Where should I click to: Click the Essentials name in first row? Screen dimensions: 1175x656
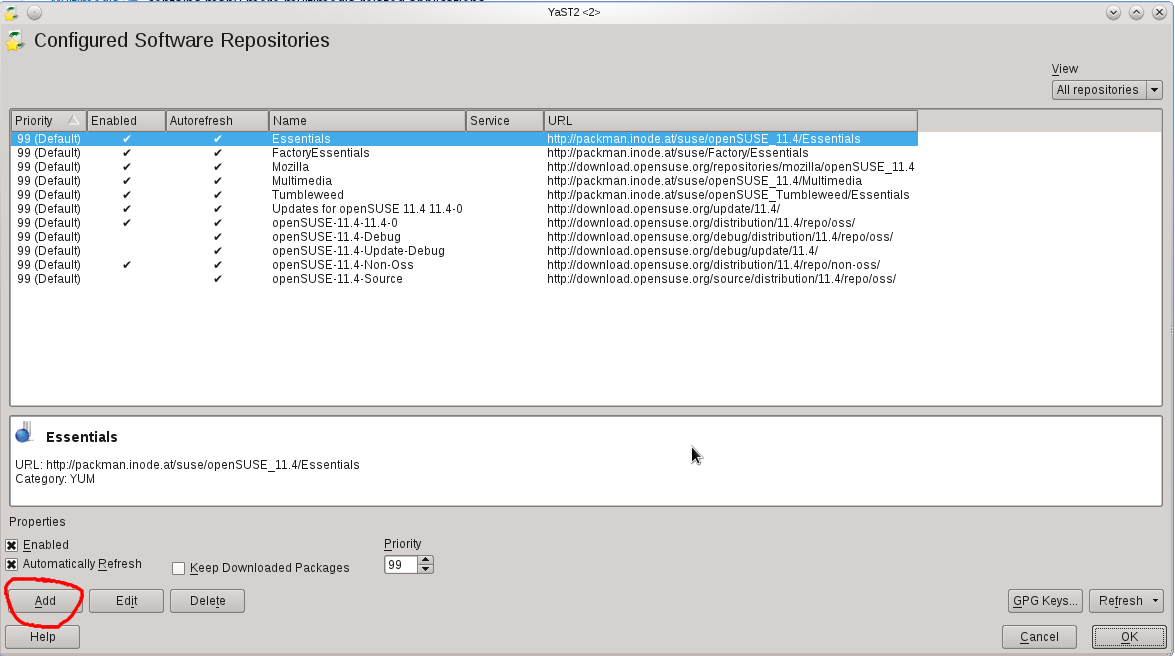tap(301, 139)
